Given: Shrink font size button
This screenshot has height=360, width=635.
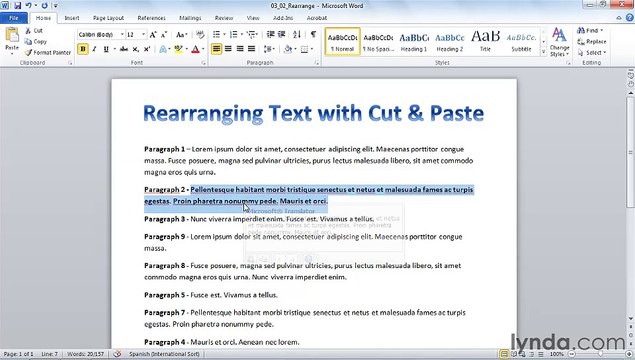Looking at the screenshot, I should pos(164,35).
